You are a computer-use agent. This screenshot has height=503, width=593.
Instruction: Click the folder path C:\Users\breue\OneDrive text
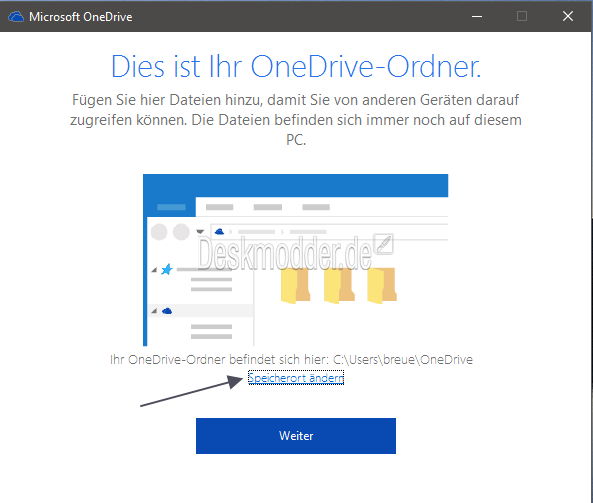click(403, 359)
